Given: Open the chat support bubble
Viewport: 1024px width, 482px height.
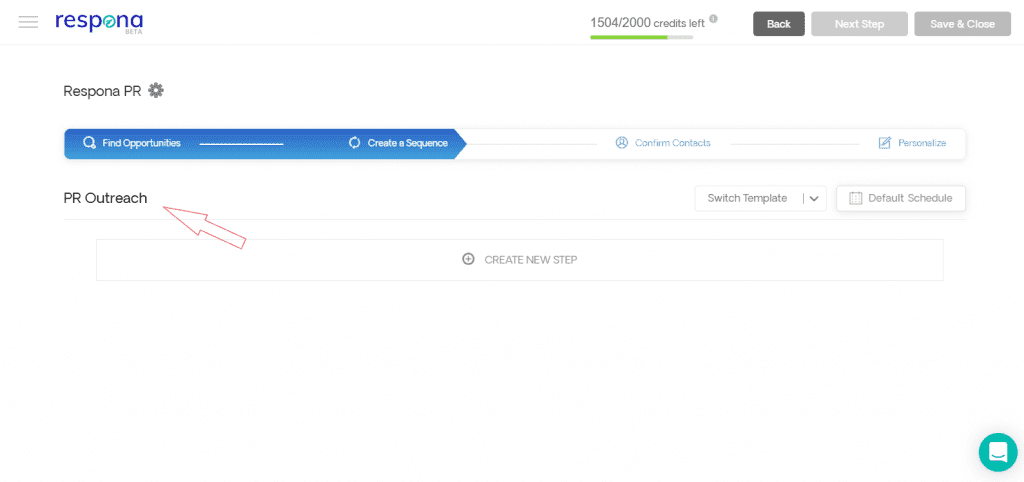Looking at the screenshot, I should pyautogui.click(x=996, y=452).
